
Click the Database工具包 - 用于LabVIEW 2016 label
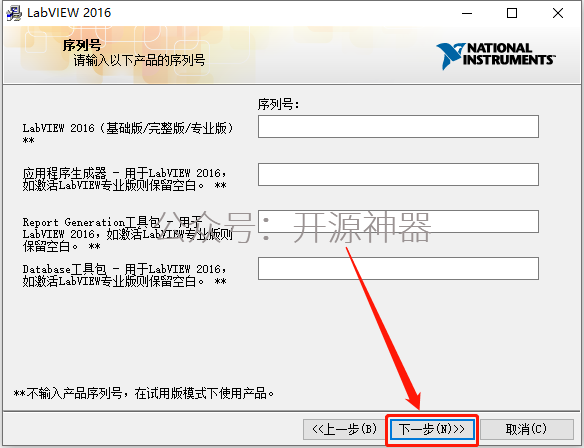124,275
